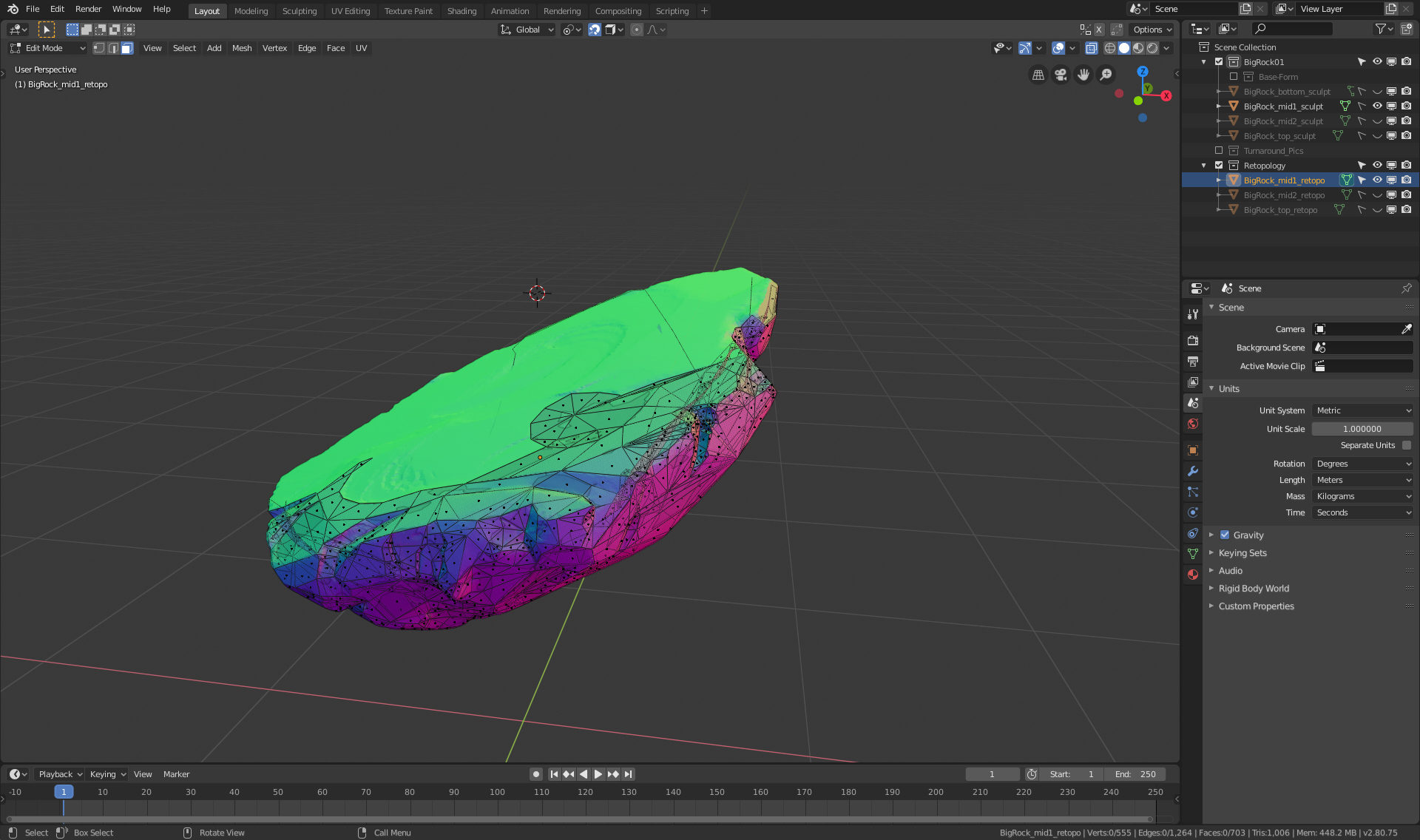Enable the Gravity checkbox
1420x840 pixels.
(x=1225, y=535)
